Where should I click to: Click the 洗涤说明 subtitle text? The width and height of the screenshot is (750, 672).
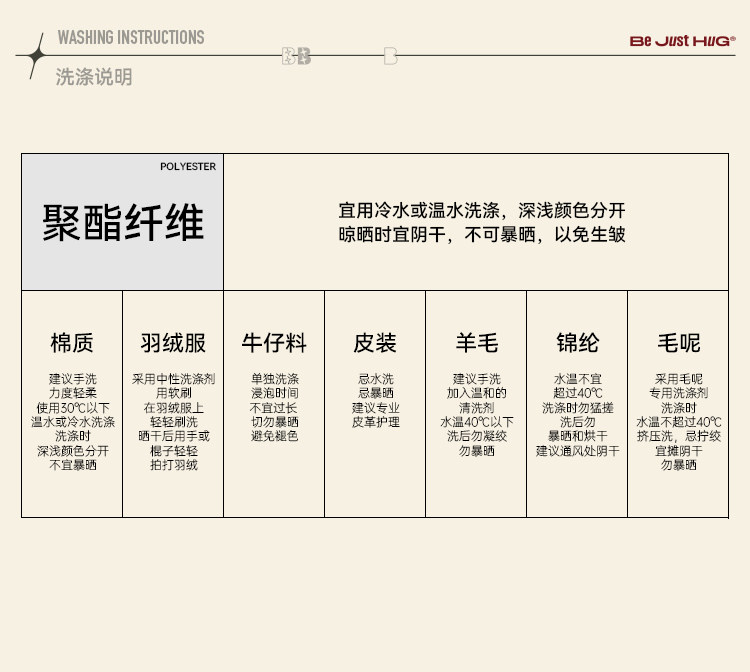coord(93,77)
